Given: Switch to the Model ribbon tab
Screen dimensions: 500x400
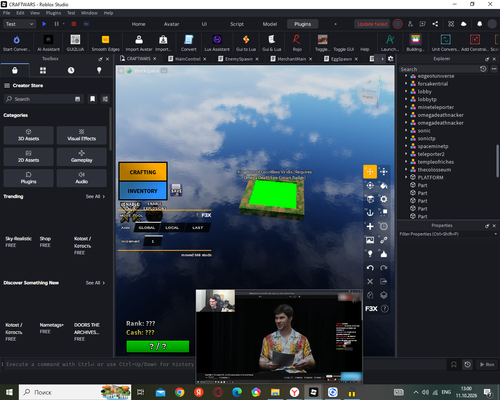Looking at the screenshot, I should 270,24.
